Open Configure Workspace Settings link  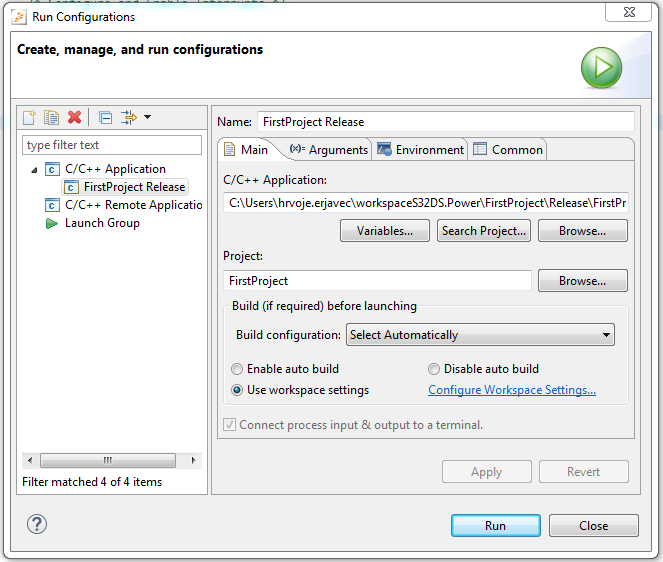512,390
